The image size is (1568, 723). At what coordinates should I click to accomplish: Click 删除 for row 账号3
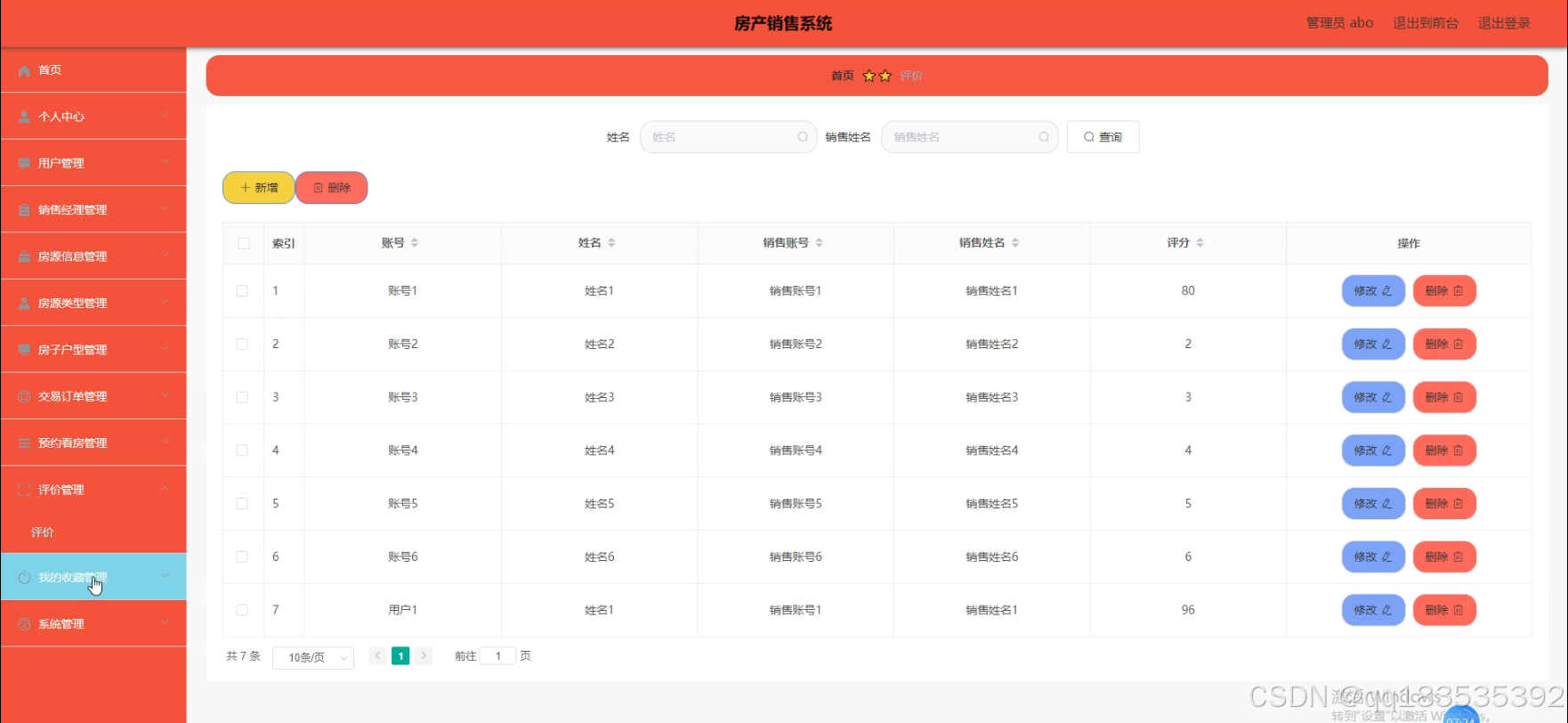click(x=1444, y=397)
